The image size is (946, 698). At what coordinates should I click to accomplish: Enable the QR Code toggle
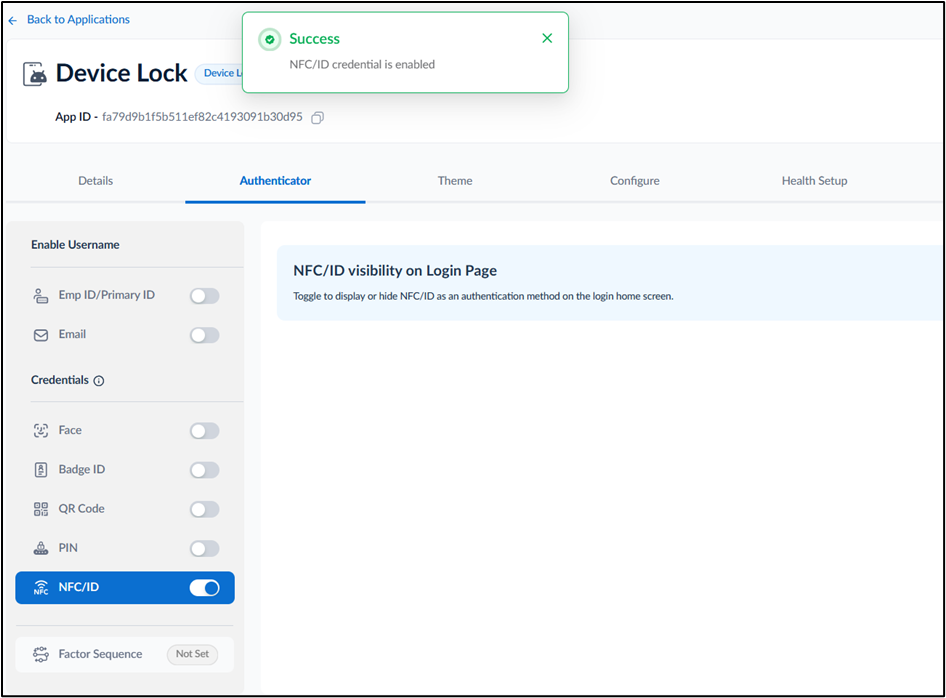tap(205, 509)
